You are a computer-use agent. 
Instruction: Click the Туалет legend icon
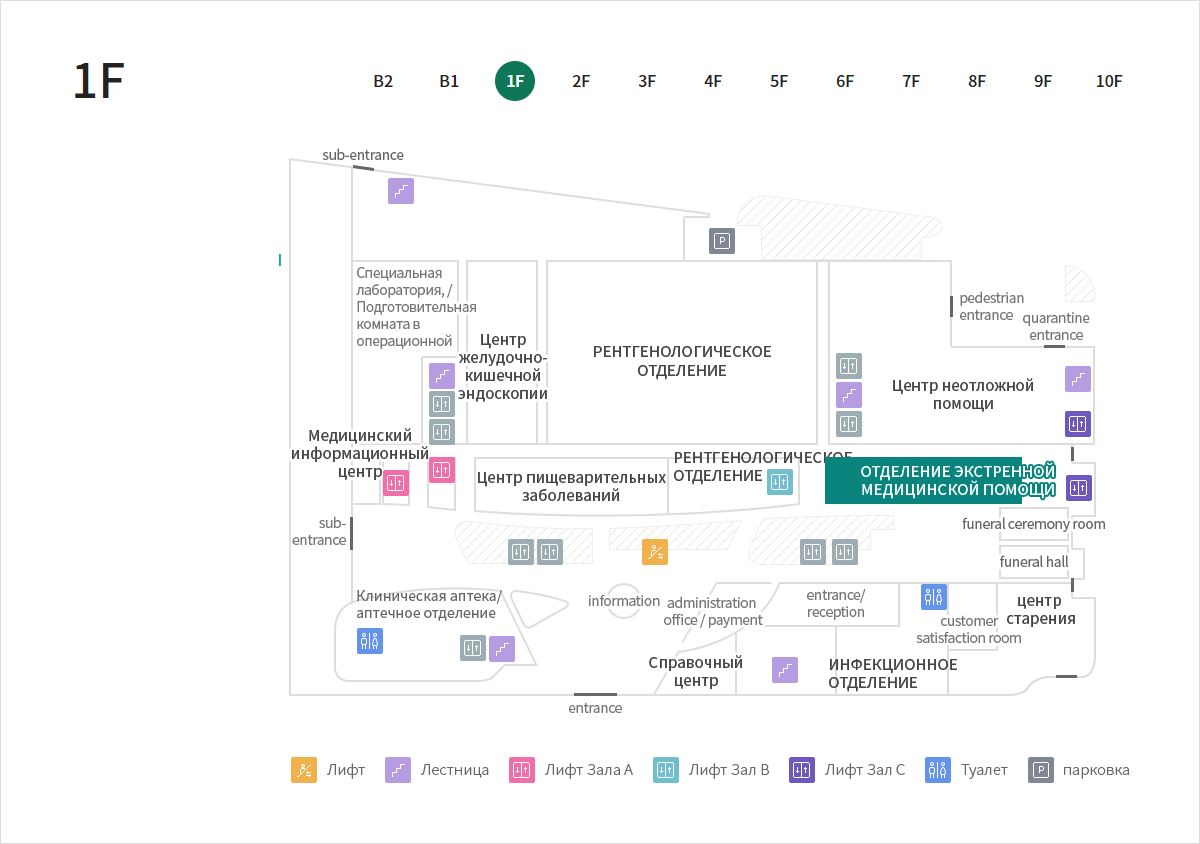tap(938, 770)
